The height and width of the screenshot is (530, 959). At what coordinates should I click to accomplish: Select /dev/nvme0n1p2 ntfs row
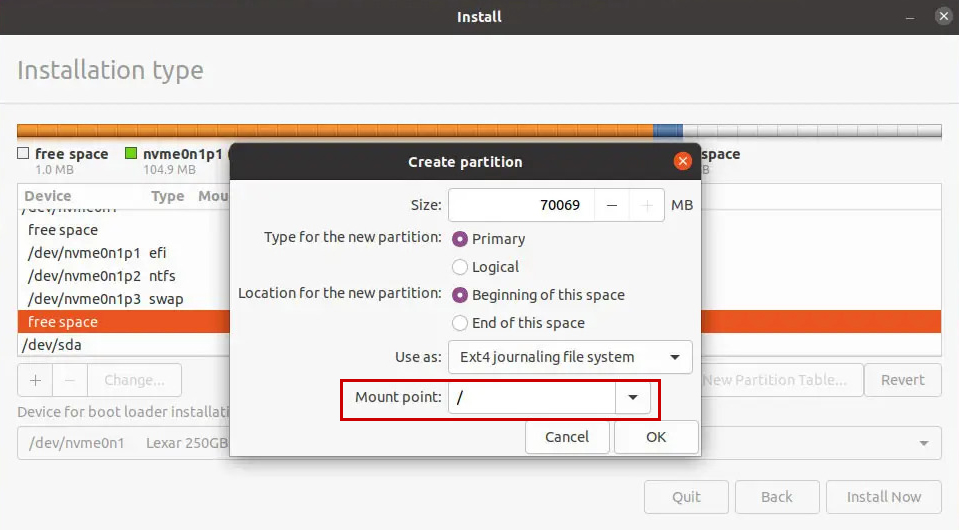pyautogui.click(x=100, y=276)
